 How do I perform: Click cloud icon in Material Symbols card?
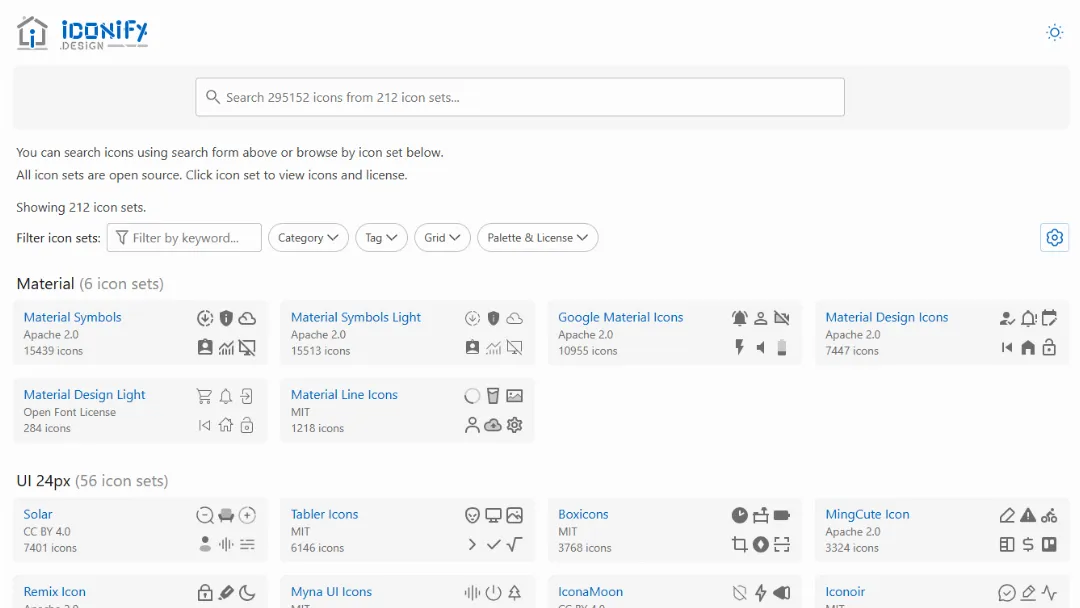point(247,318)
